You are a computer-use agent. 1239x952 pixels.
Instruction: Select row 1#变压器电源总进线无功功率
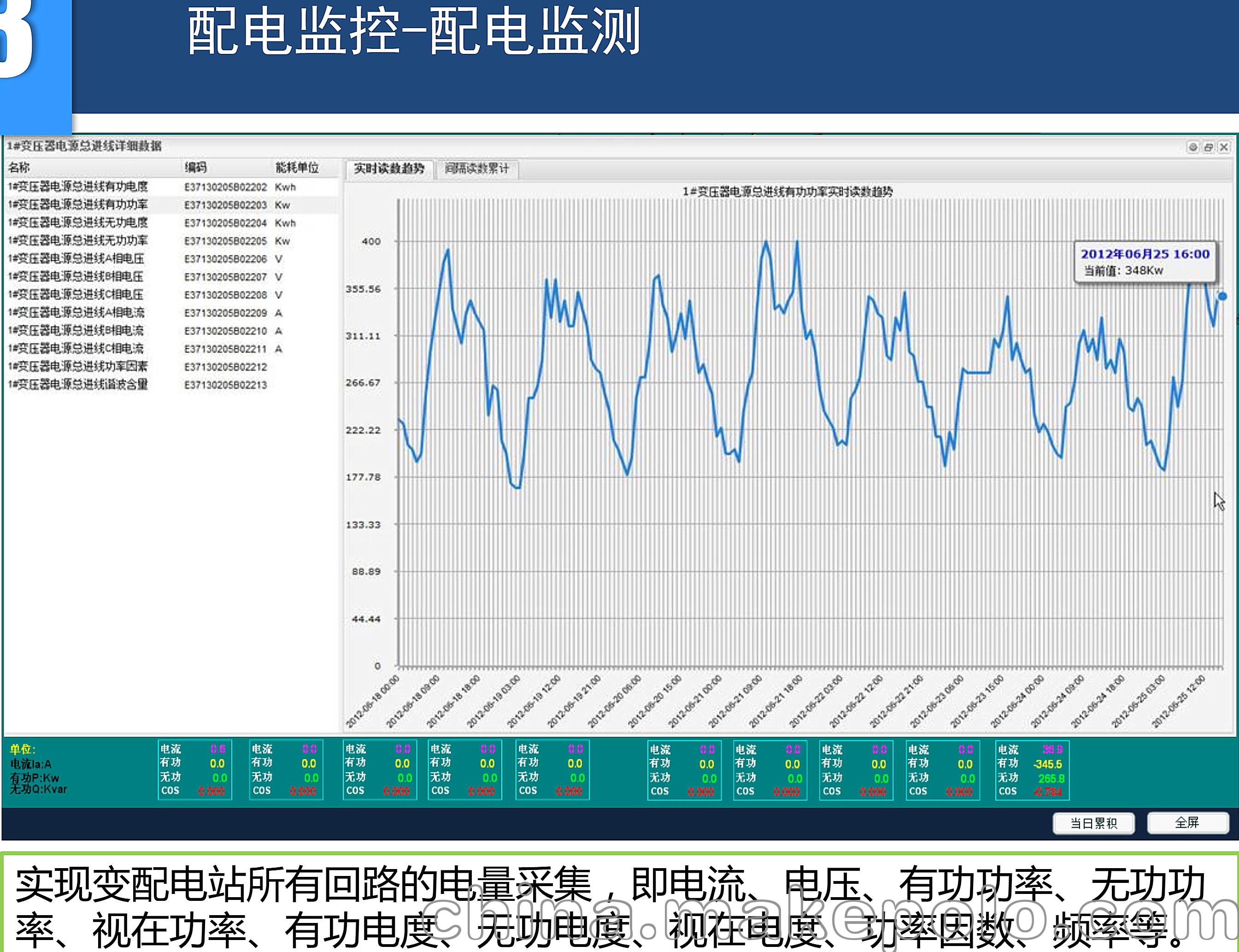172,241
